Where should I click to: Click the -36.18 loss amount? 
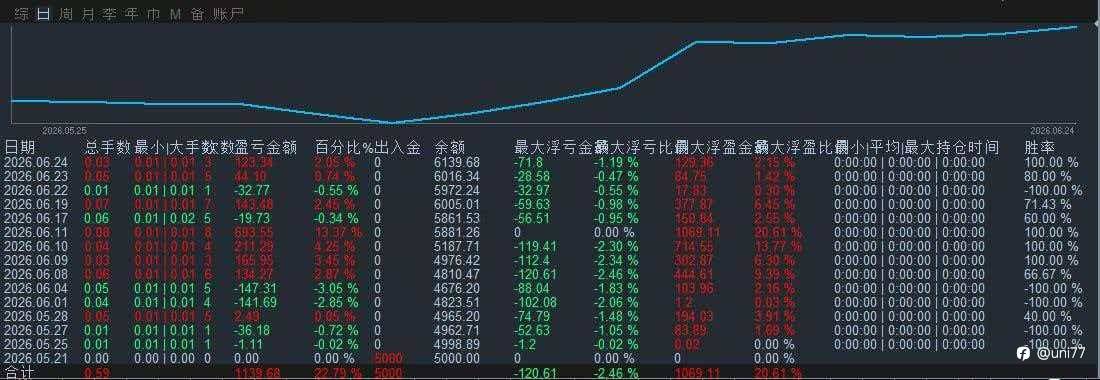pyautogui.click(x=253, y=330)
